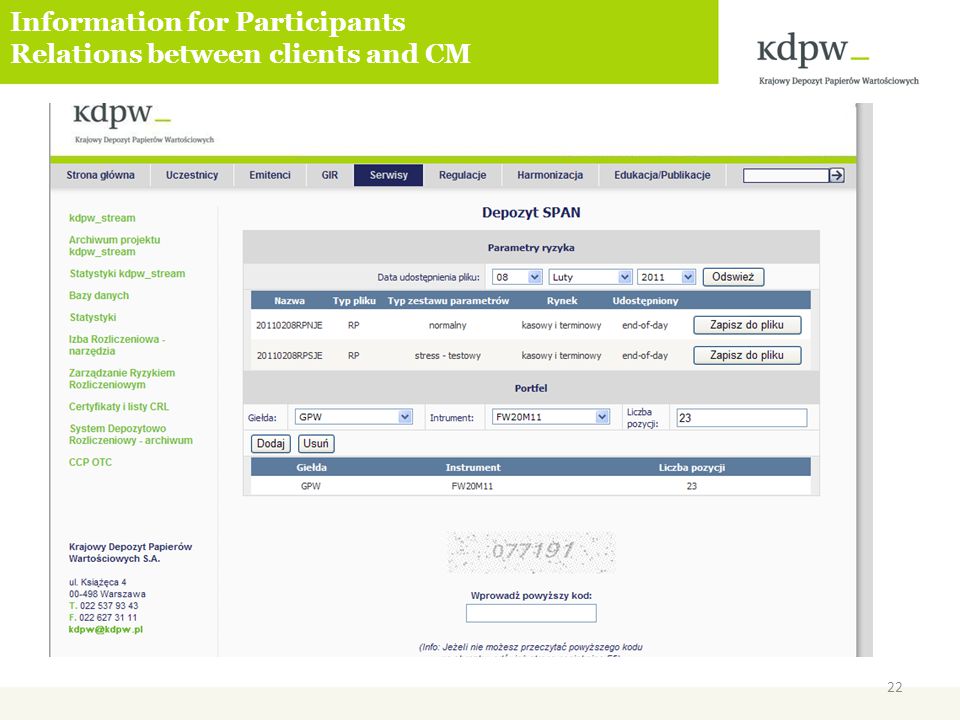Image resolution: width=960 pixels, height=720 pixels.
Task: Click the Dodaj button
Action: (271, 443)
